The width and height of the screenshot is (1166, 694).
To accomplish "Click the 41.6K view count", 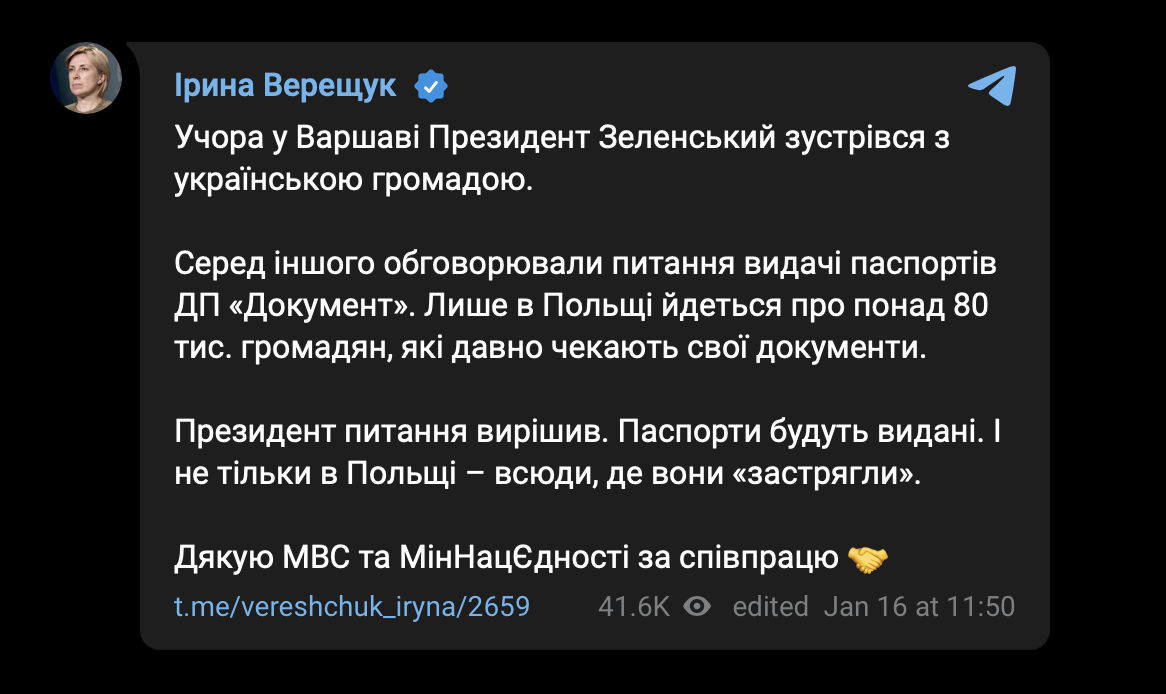I will click(x=634, y=606).
